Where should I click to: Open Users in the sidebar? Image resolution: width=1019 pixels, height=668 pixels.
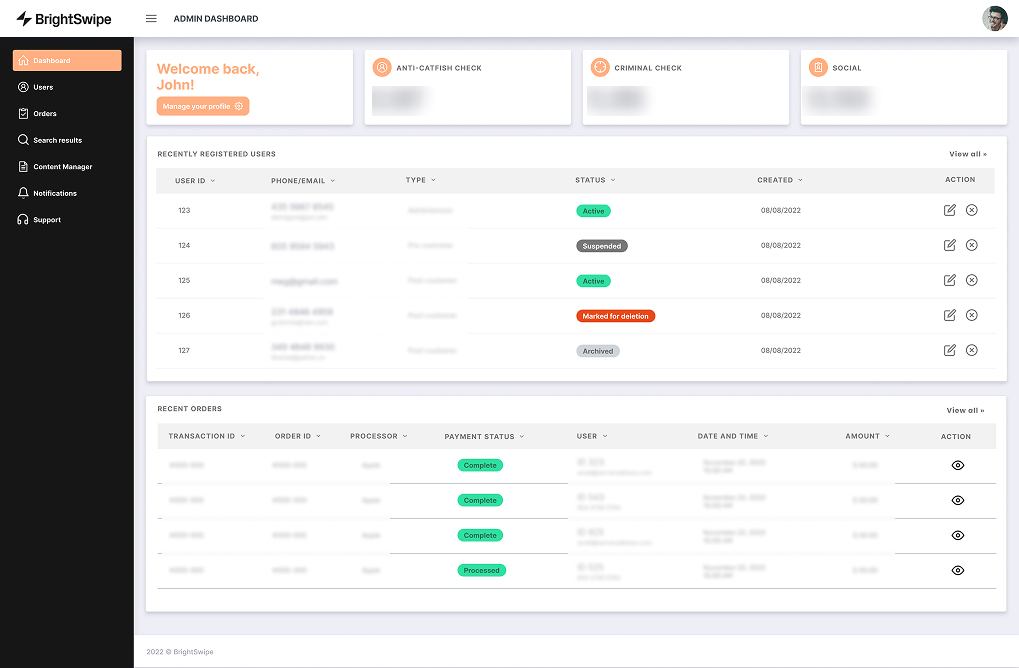[43, 87]
